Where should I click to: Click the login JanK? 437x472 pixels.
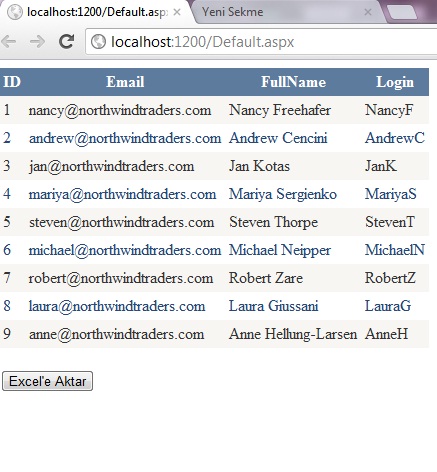tap(381, 166)
